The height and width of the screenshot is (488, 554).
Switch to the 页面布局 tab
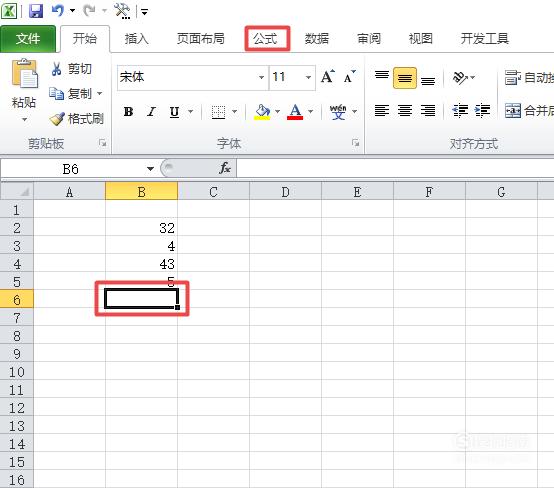(x=200, y=39)
